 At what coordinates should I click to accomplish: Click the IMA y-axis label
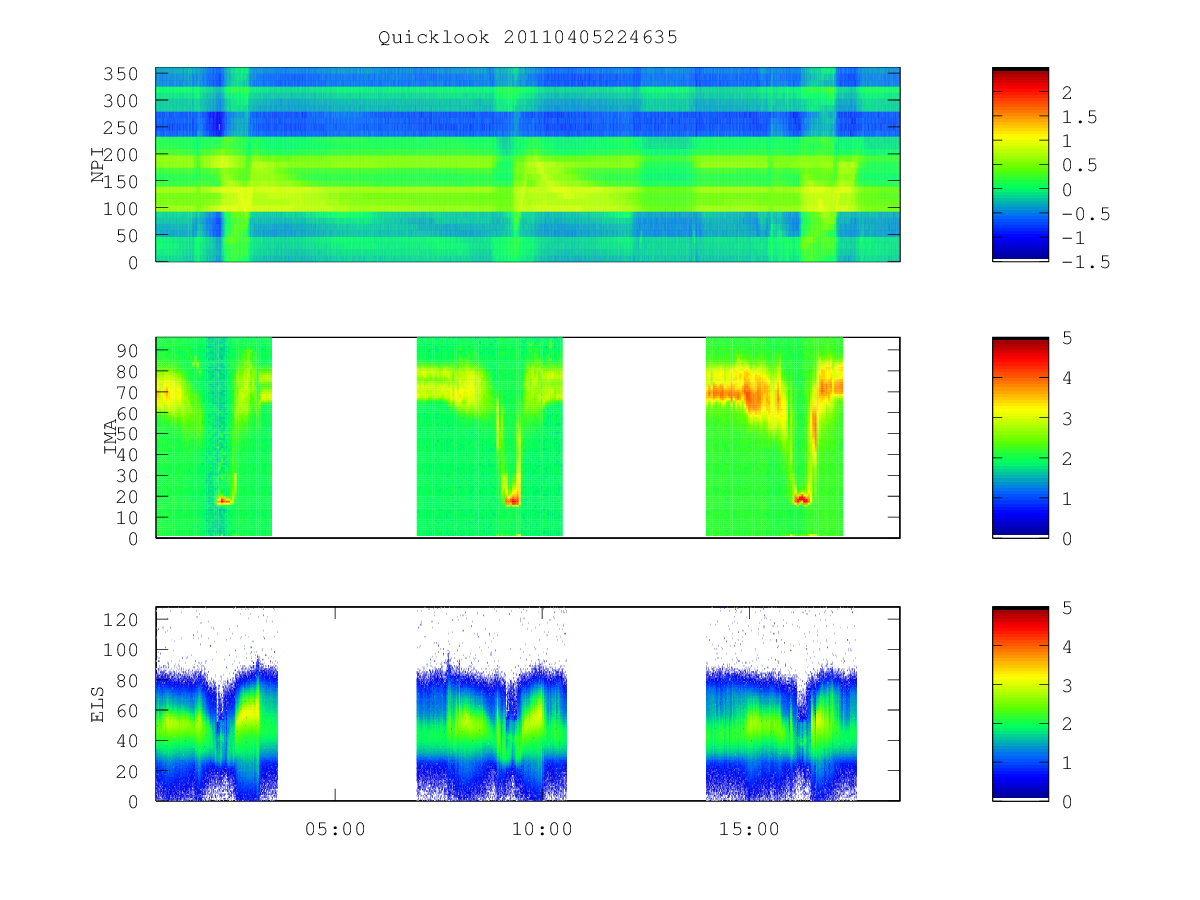111,438
